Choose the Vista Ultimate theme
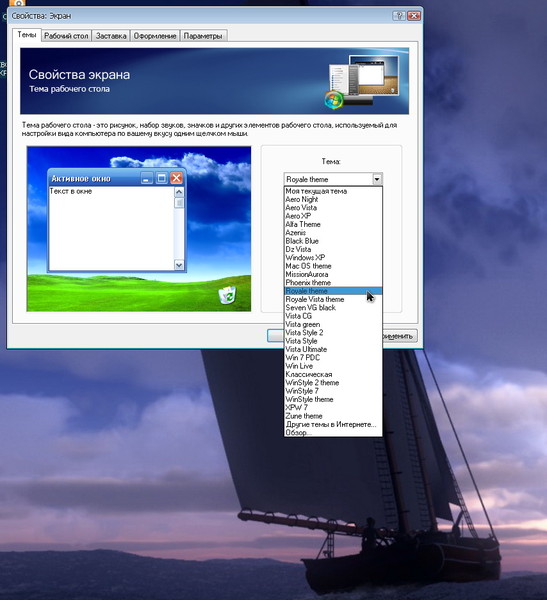This screenshot has width=547, height=600. coord(333,349)
